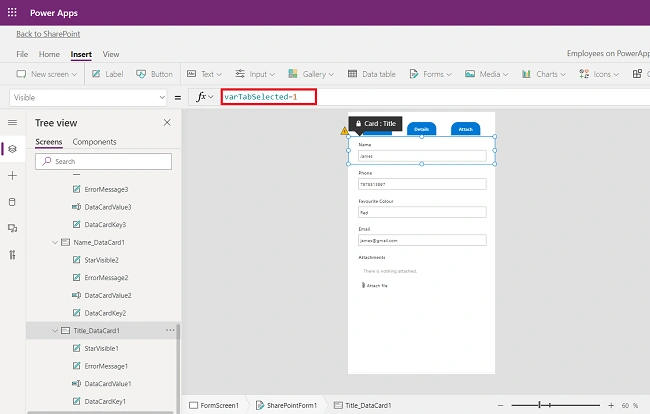Screen dimensions: 650x414
Task: Select ErrorMessage3 in the tree
Action: (106, 189)
